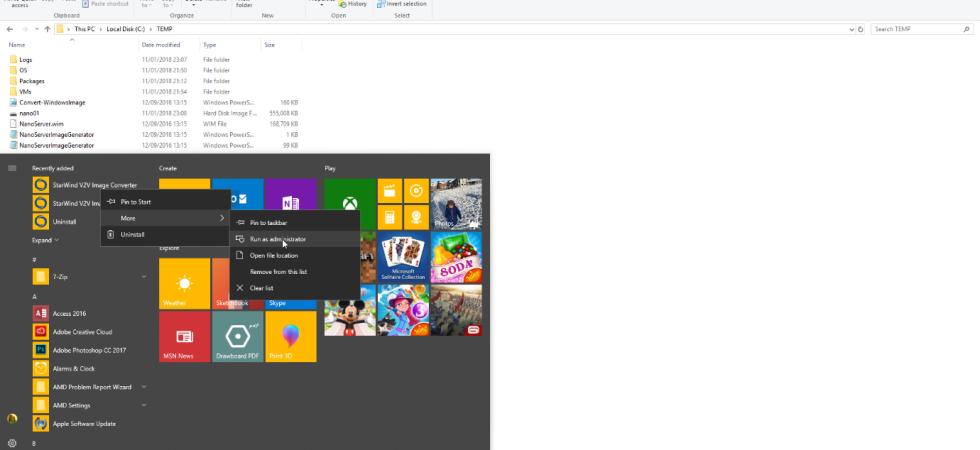This screenshot has height=450, width=980.
Task: Open the Groove Music disc tile
Action: pyautogui.click(x=416, y=191)
